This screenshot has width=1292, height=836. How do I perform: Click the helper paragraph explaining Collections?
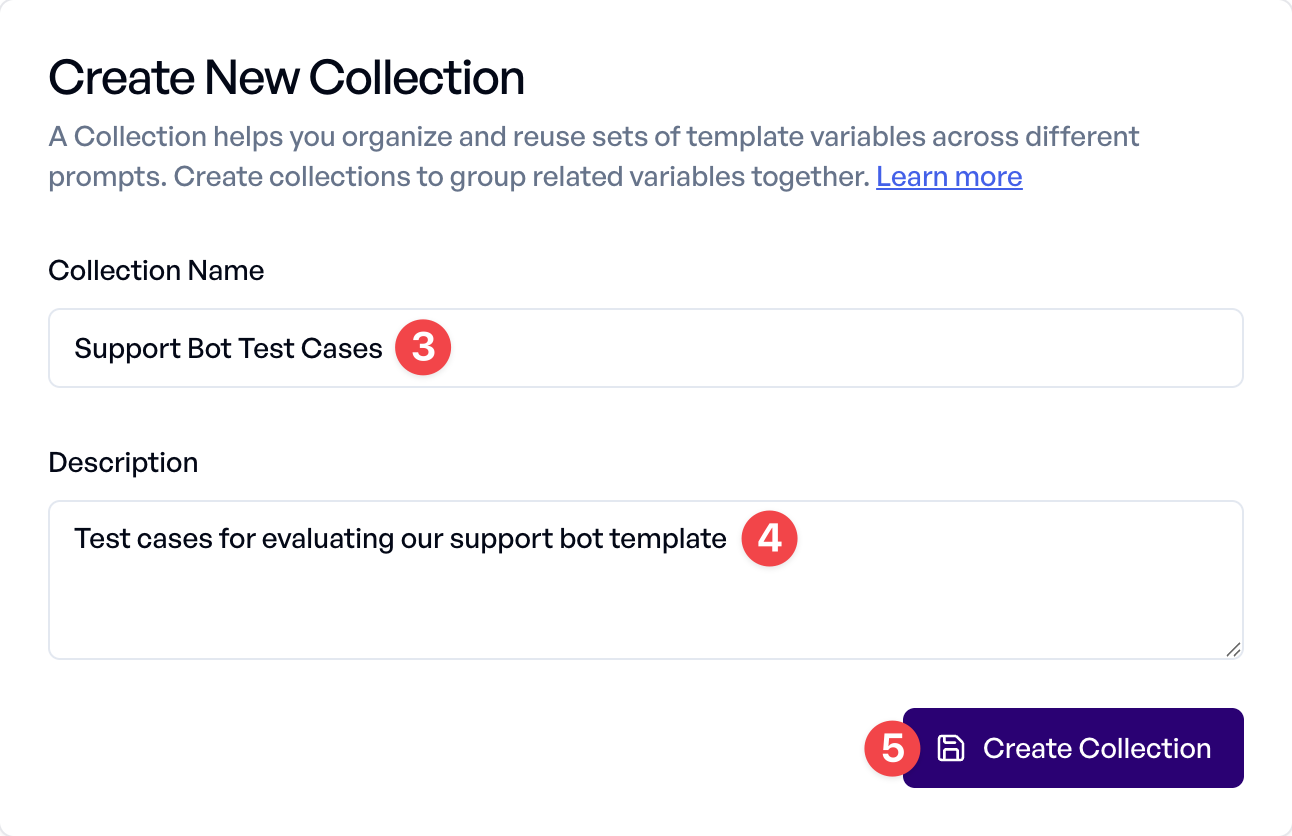594,156
